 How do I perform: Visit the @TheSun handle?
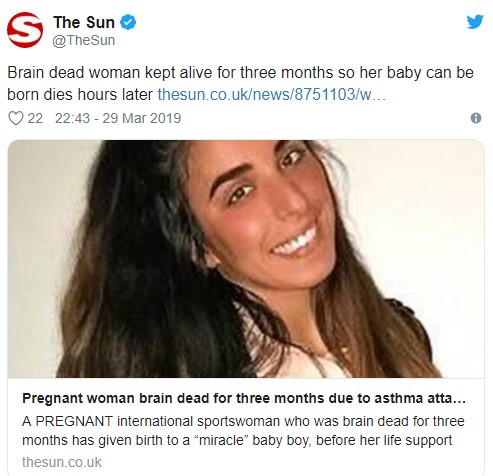point(84,40)
